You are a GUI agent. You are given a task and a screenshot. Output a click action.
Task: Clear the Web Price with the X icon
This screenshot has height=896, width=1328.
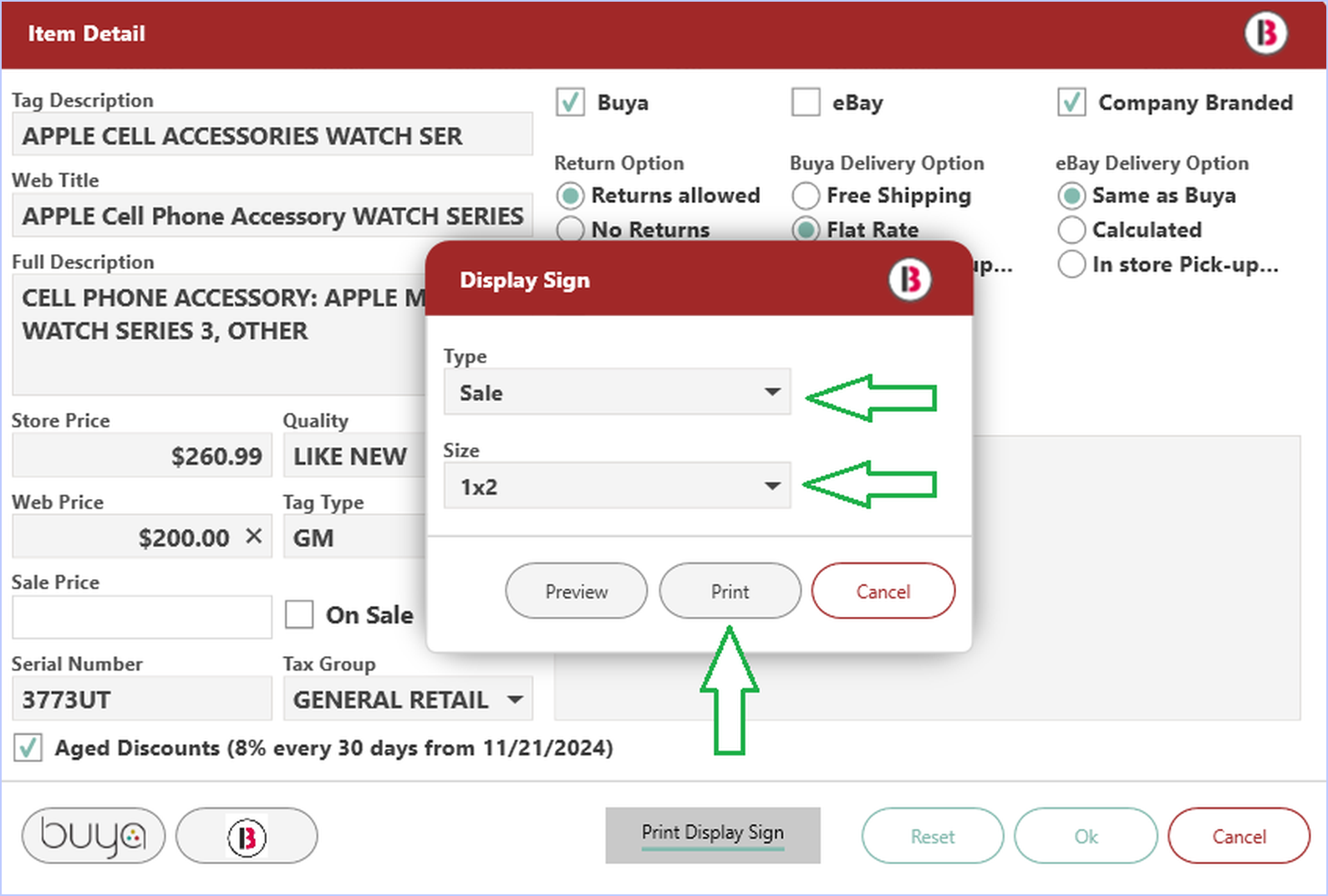tap(254, 537)
